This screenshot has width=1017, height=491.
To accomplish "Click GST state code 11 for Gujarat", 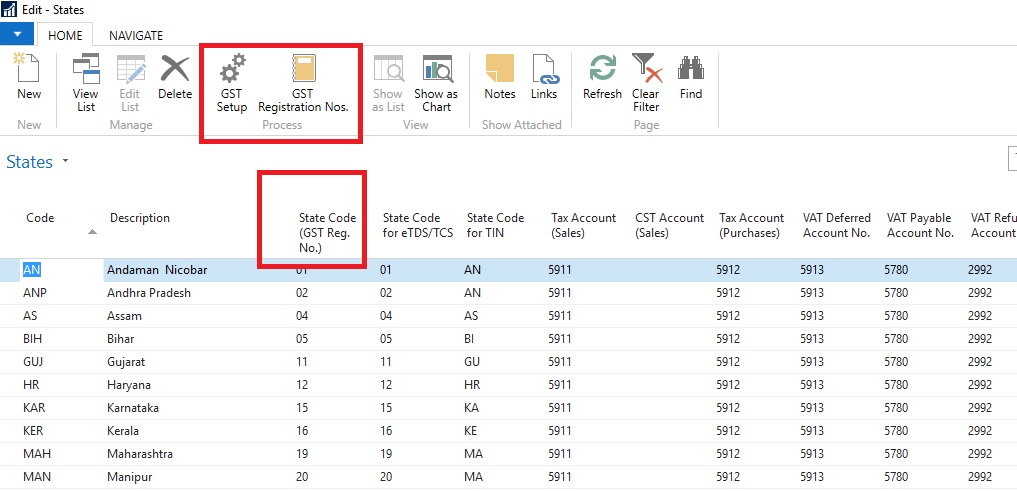I will pos(302,362).
